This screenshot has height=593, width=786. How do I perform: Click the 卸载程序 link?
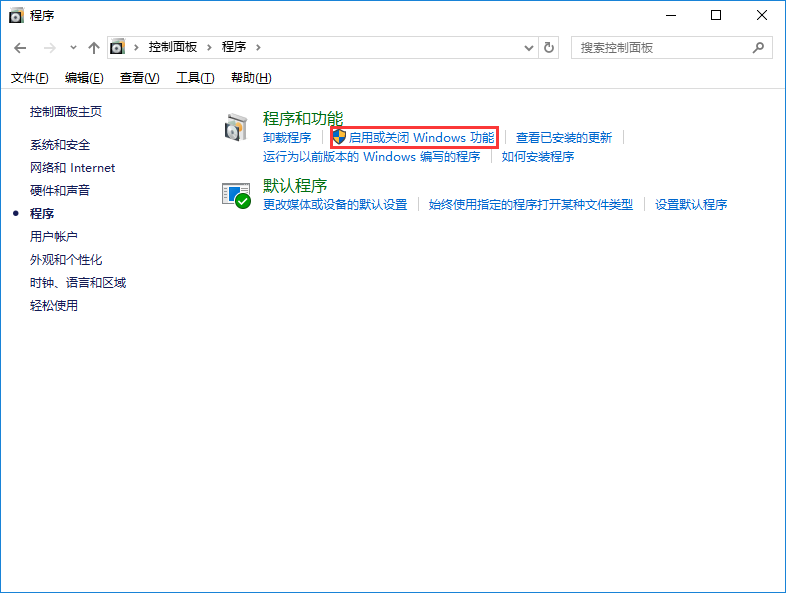(287, 138)
